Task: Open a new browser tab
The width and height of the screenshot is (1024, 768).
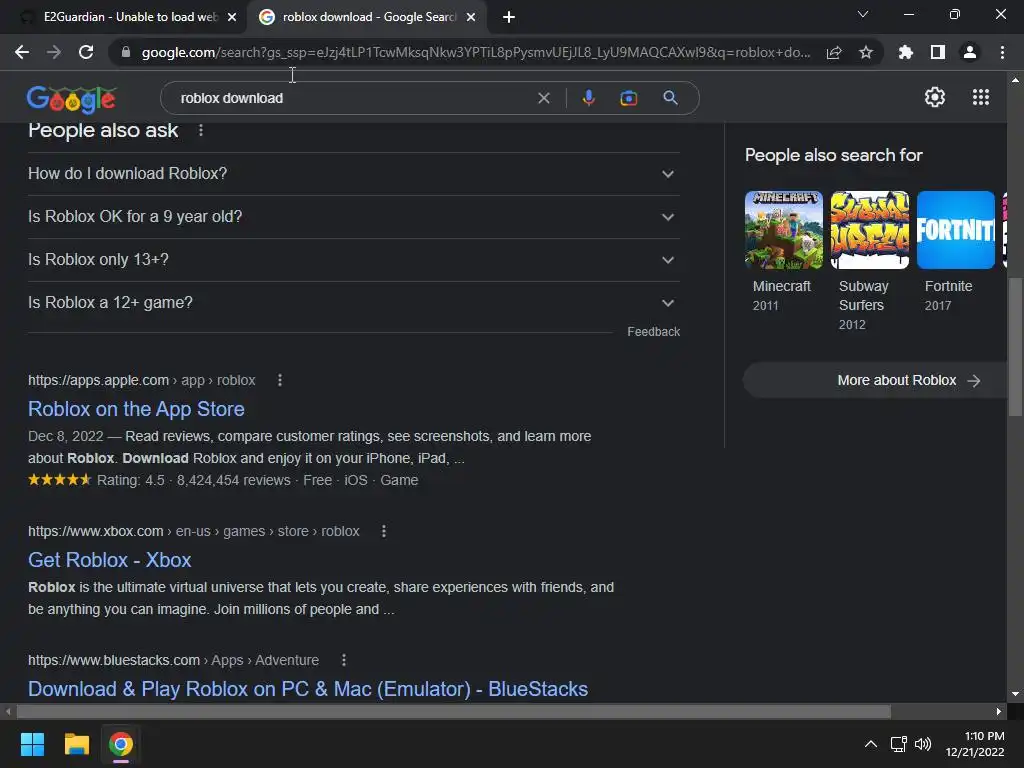Action: point(509,17)
